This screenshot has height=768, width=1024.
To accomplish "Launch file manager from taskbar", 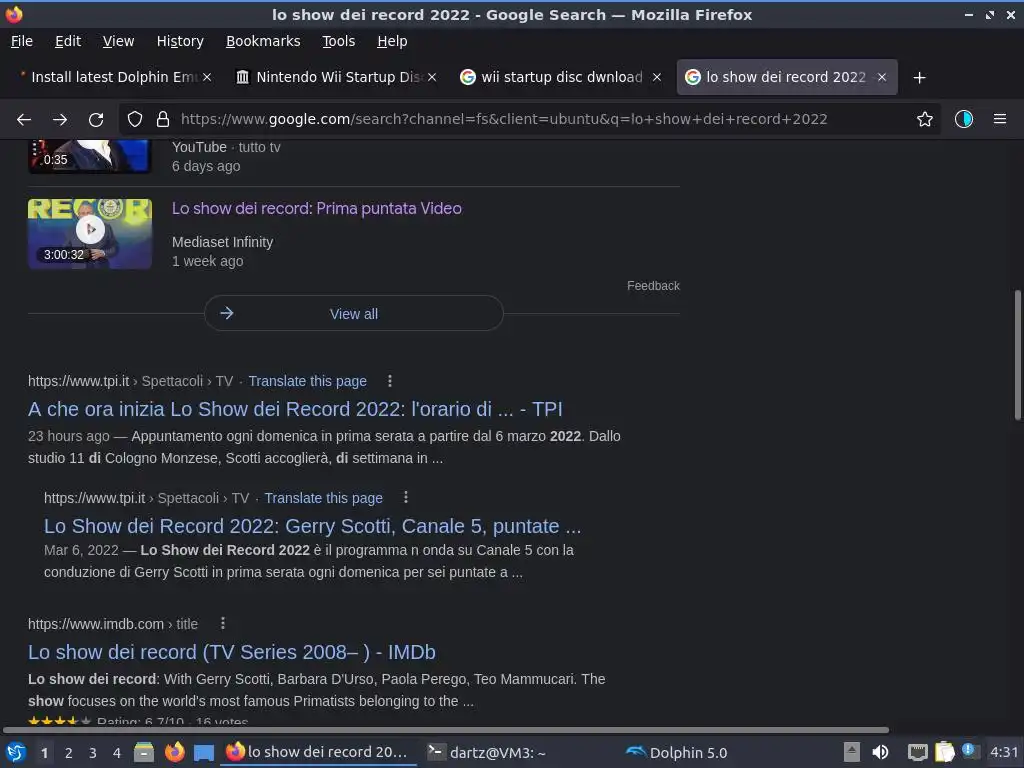I will (144, 752).
